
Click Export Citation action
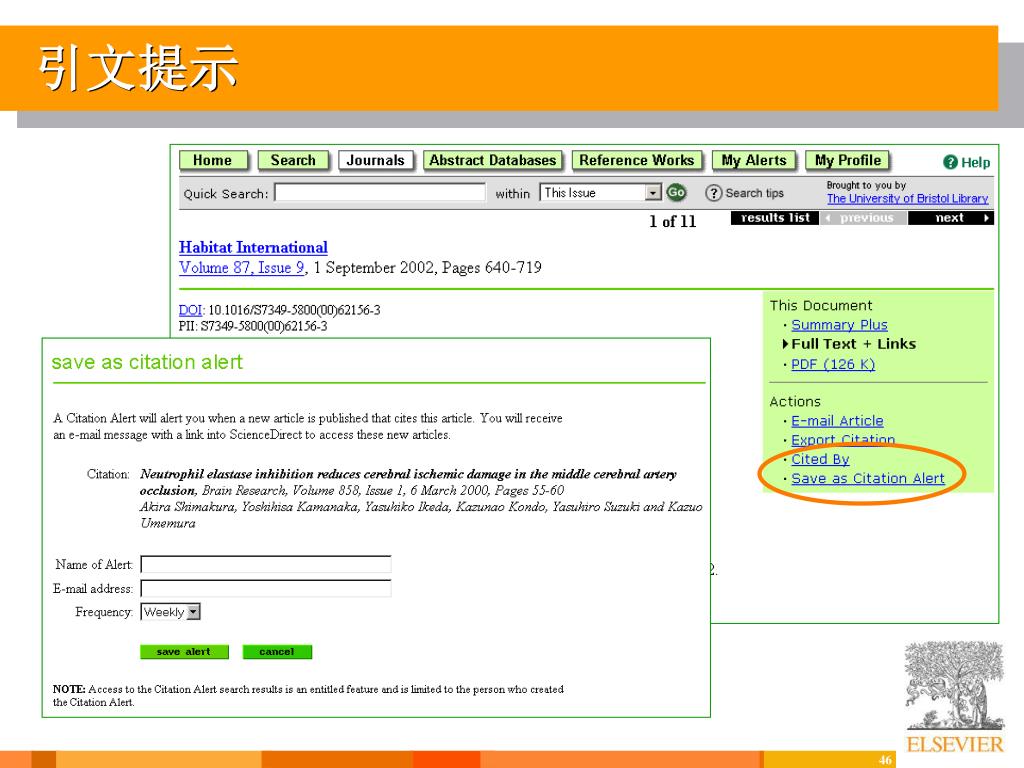(843, 440)
